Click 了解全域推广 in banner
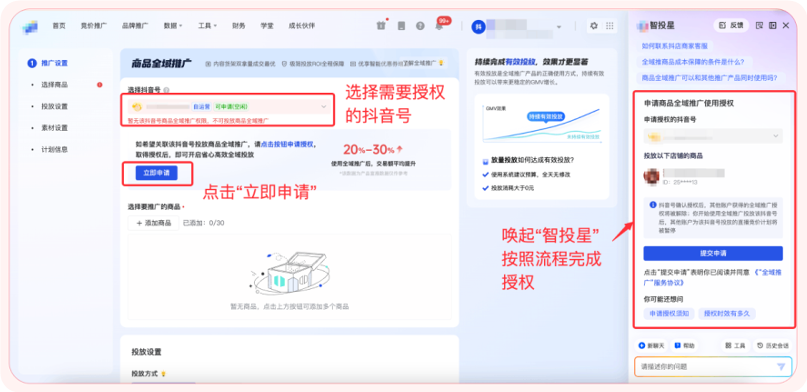This screenshot has width=807, height=392. (x=420, y=63)
